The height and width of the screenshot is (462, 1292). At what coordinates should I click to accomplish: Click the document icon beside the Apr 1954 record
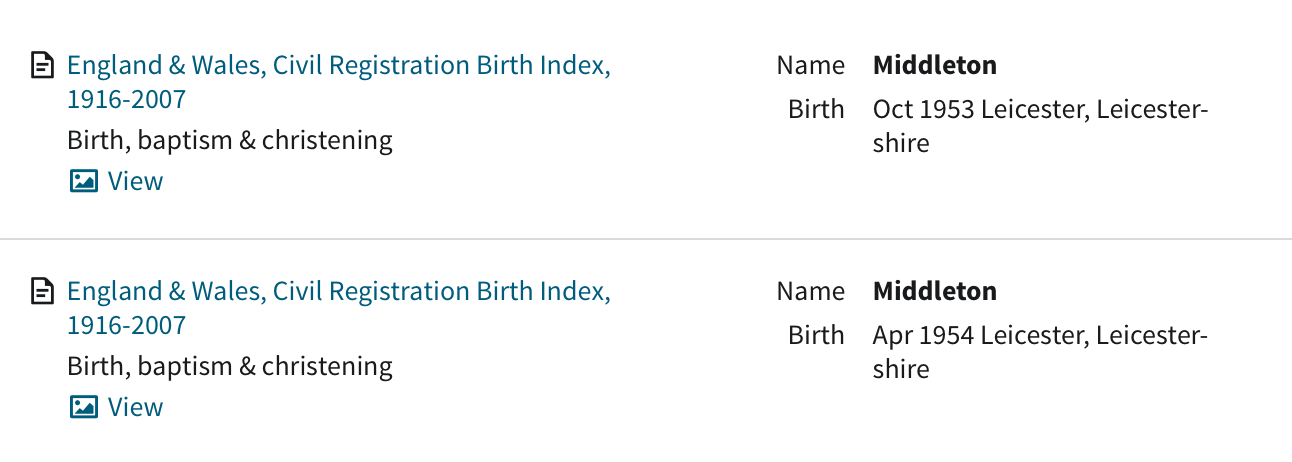42,293
